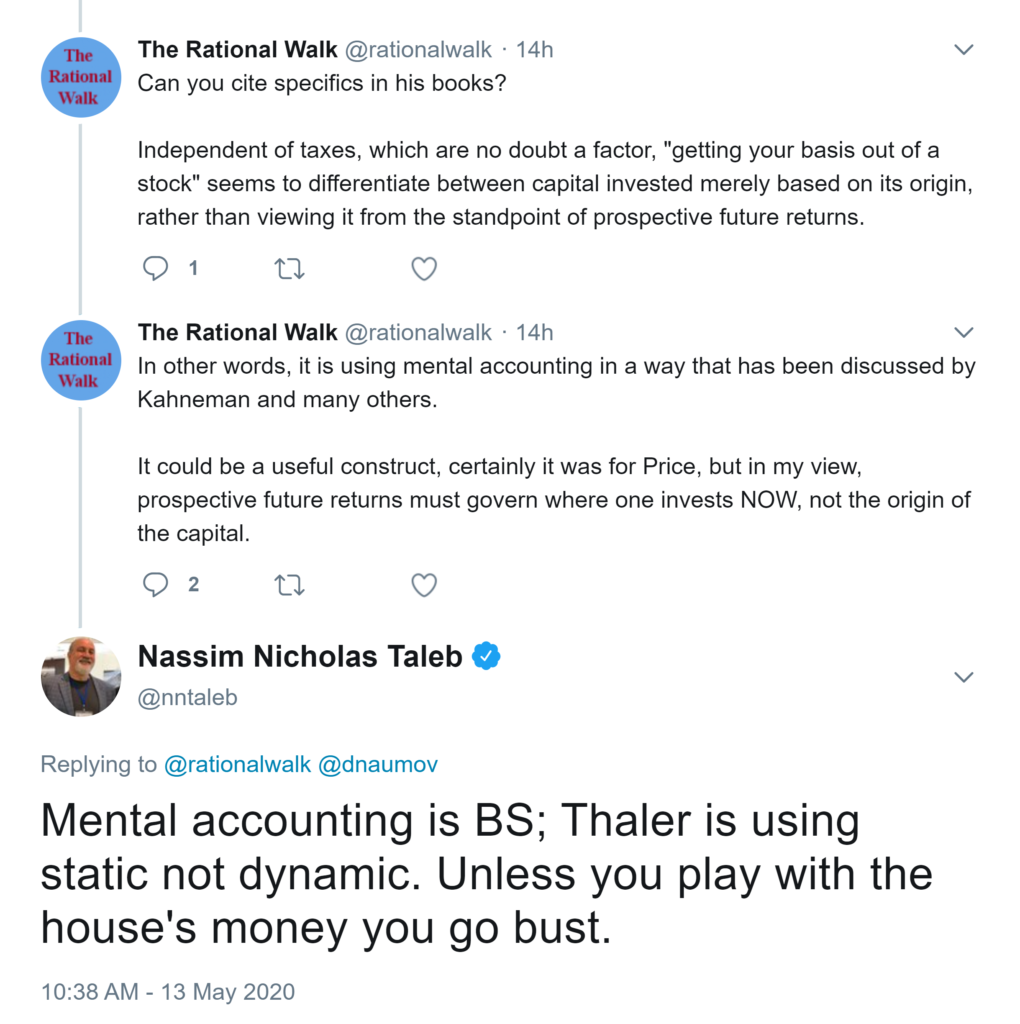The height and width of the screenshot is (1024, 1020).
Task: Open the 10:38 AM - 13 May 2020 timestamp
Action: pos(167,992)
